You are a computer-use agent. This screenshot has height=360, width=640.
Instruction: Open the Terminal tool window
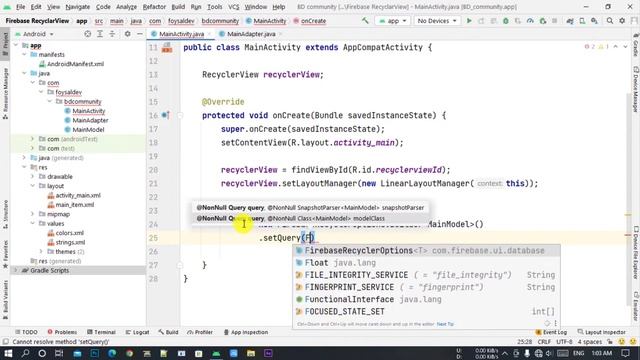101,332
